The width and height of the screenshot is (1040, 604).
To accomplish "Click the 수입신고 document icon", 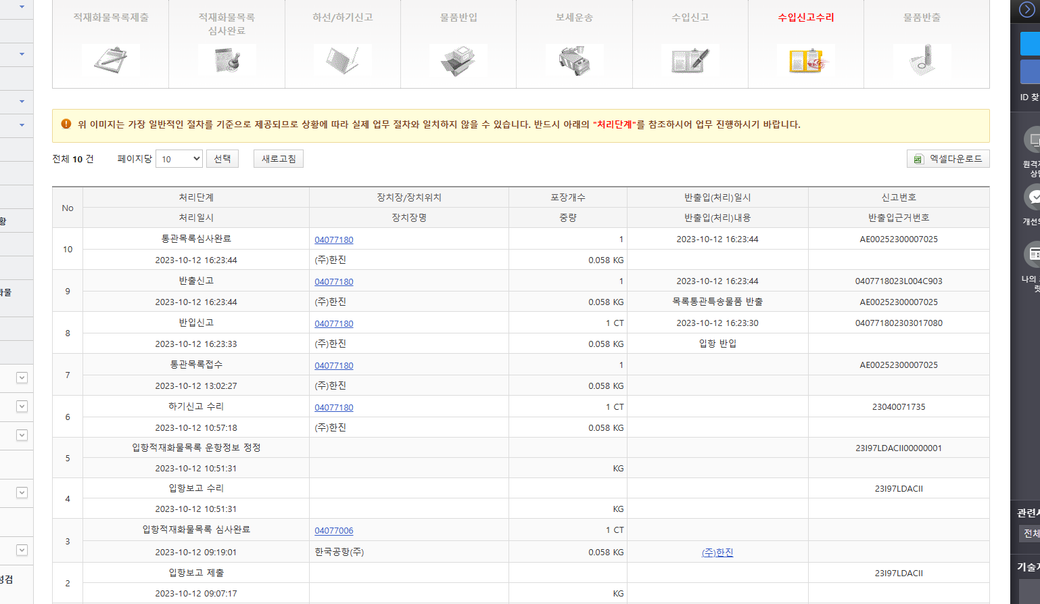I will pyautogui.click(x=690, y=60).
